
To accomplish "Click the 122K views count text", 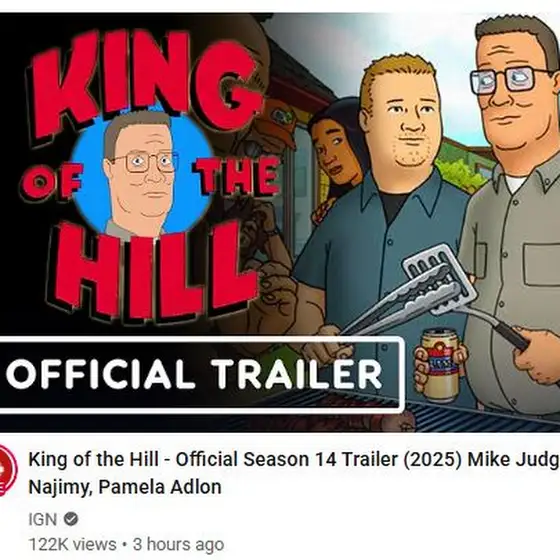I will click(x=72, y=545).
